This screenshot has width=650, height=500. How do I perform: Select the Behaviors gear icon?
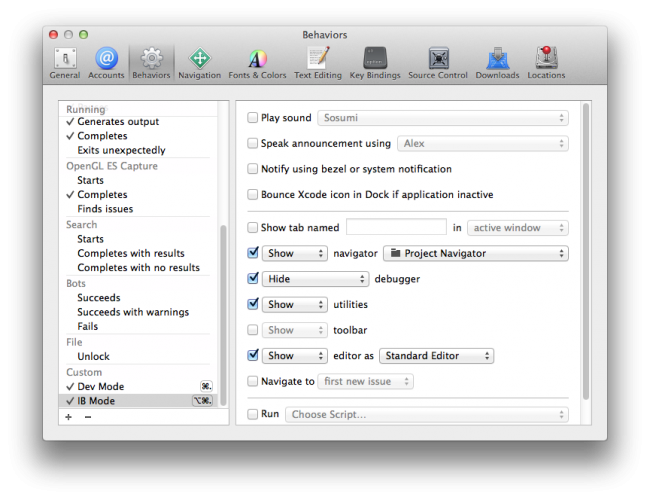(151, 58)
